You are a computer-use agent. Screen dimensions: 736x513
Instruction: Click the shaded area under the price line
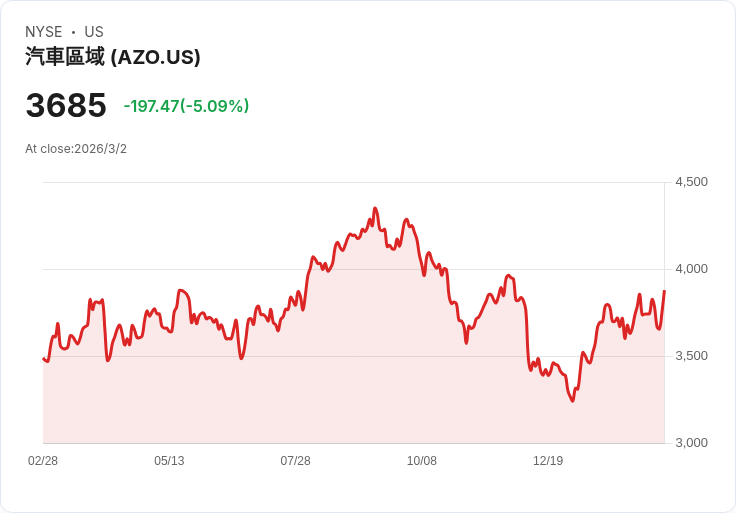pyautogui.click(x=350, y=380)
